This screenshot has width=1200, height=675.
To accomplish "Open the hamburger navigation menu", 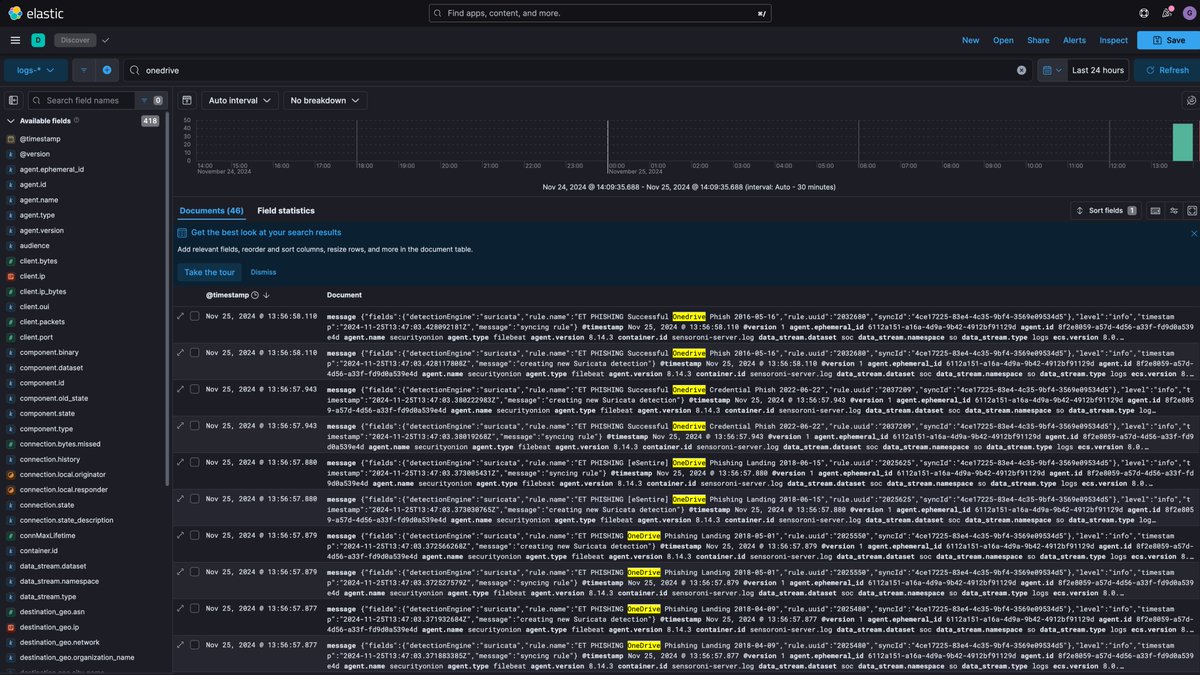I will pyautogui.click(x=15, y=40).
